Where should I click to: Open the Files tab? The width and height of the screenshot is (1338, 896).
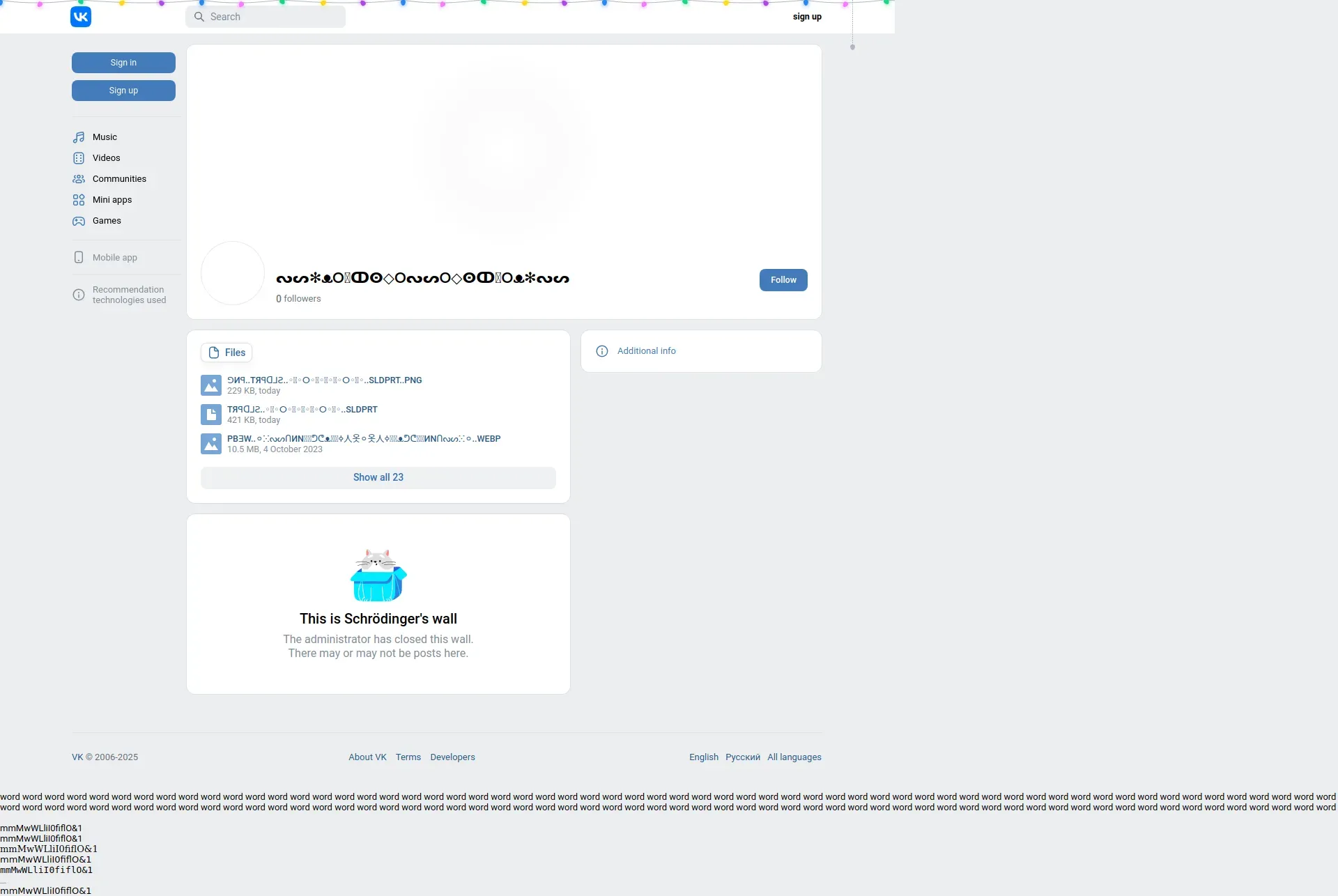226,353
